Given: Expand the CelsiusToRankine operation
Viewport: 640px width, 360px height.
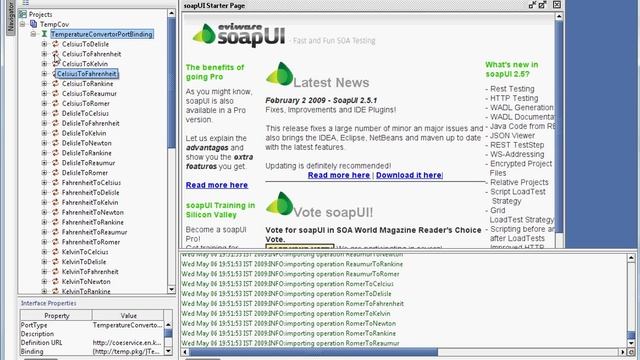Looking at the screenshot, I should coord(44,84).
